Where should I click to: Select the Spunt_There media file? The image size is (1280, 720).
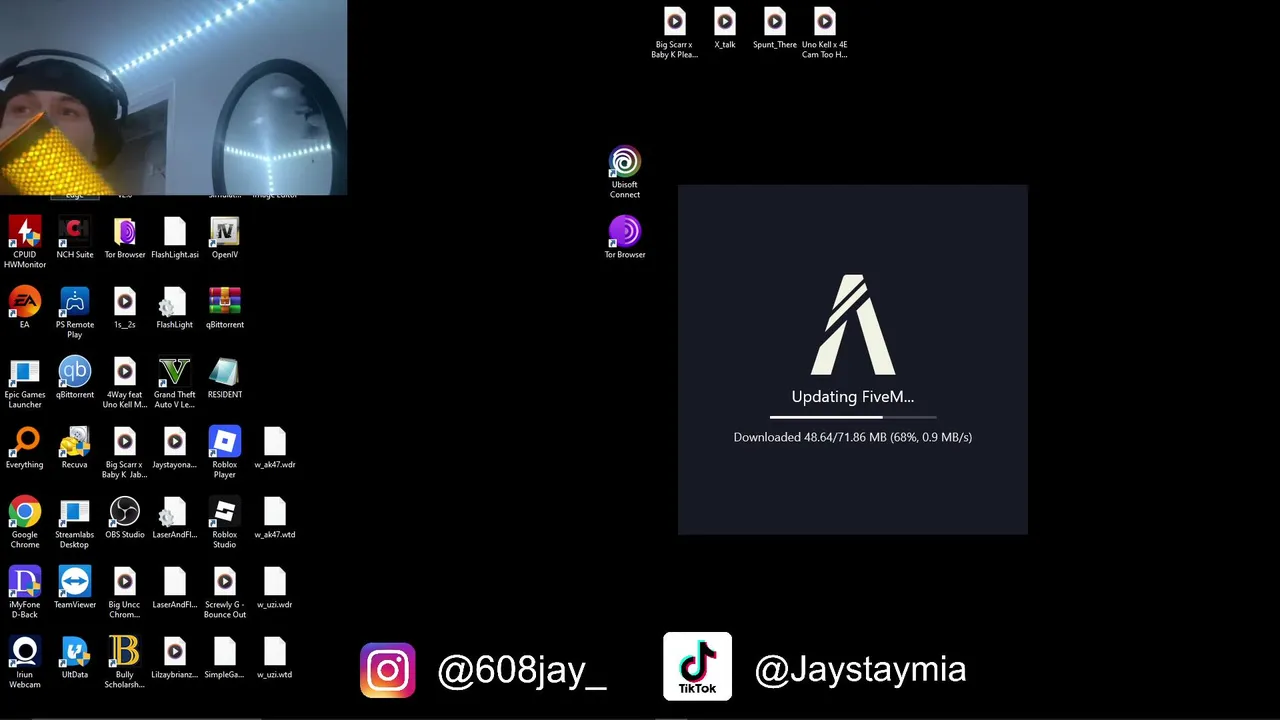(x=775, y=28)
